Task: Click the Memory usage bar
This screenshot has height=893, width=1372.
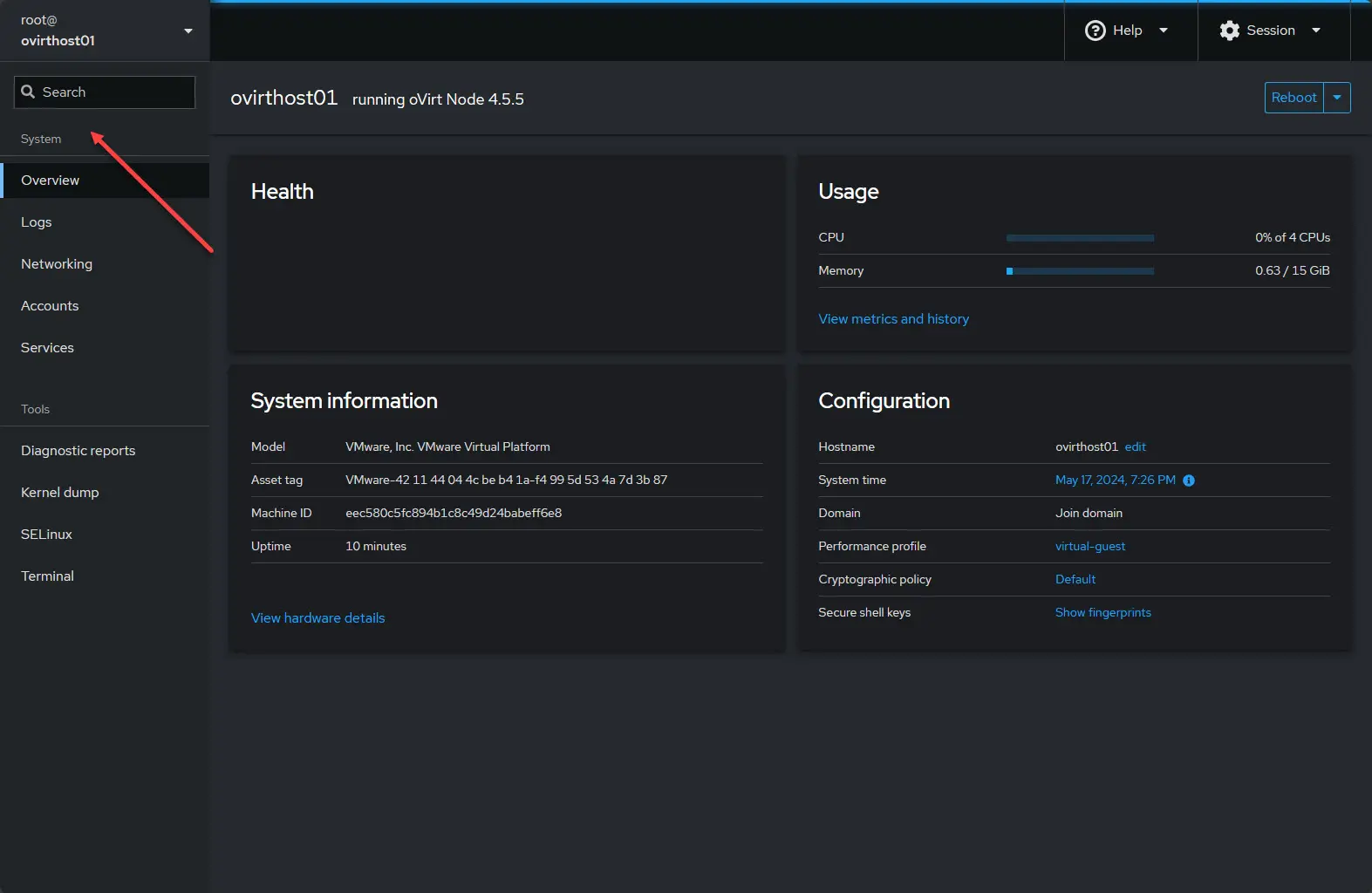Action: (x=1080, y=271)
